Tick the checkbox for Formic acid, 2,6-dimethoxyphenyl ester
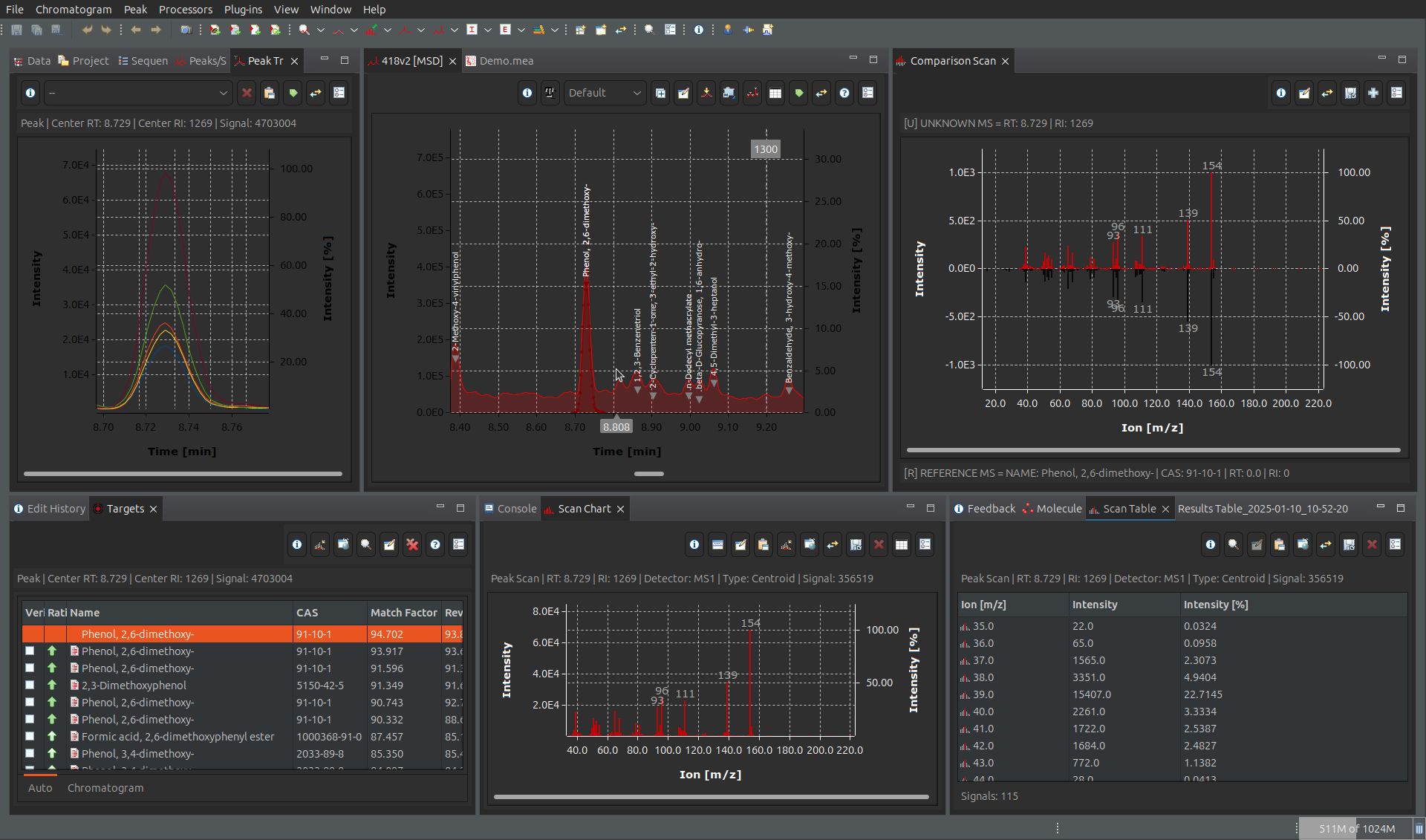This screenshot has width=1426, height=840. point(30,737)
